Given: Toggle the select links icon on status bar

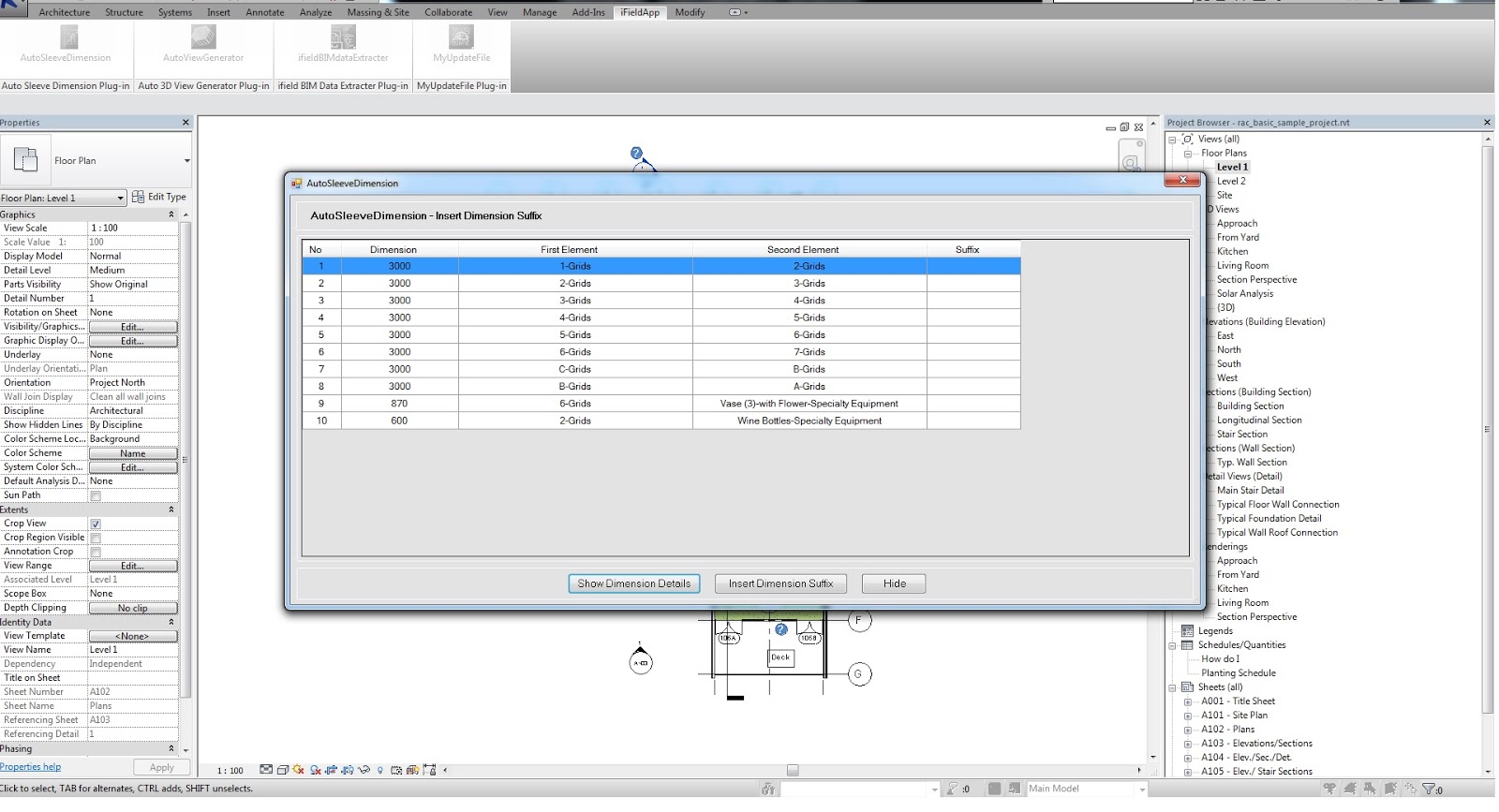Looking at the screenshot, I should 1329,790.
